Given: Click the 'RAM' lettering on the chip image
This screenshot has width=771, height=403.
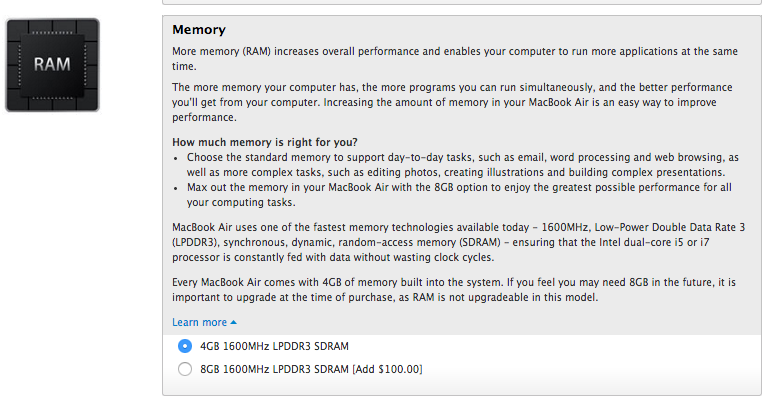Looking at the screenshot, I should (52, 65).
